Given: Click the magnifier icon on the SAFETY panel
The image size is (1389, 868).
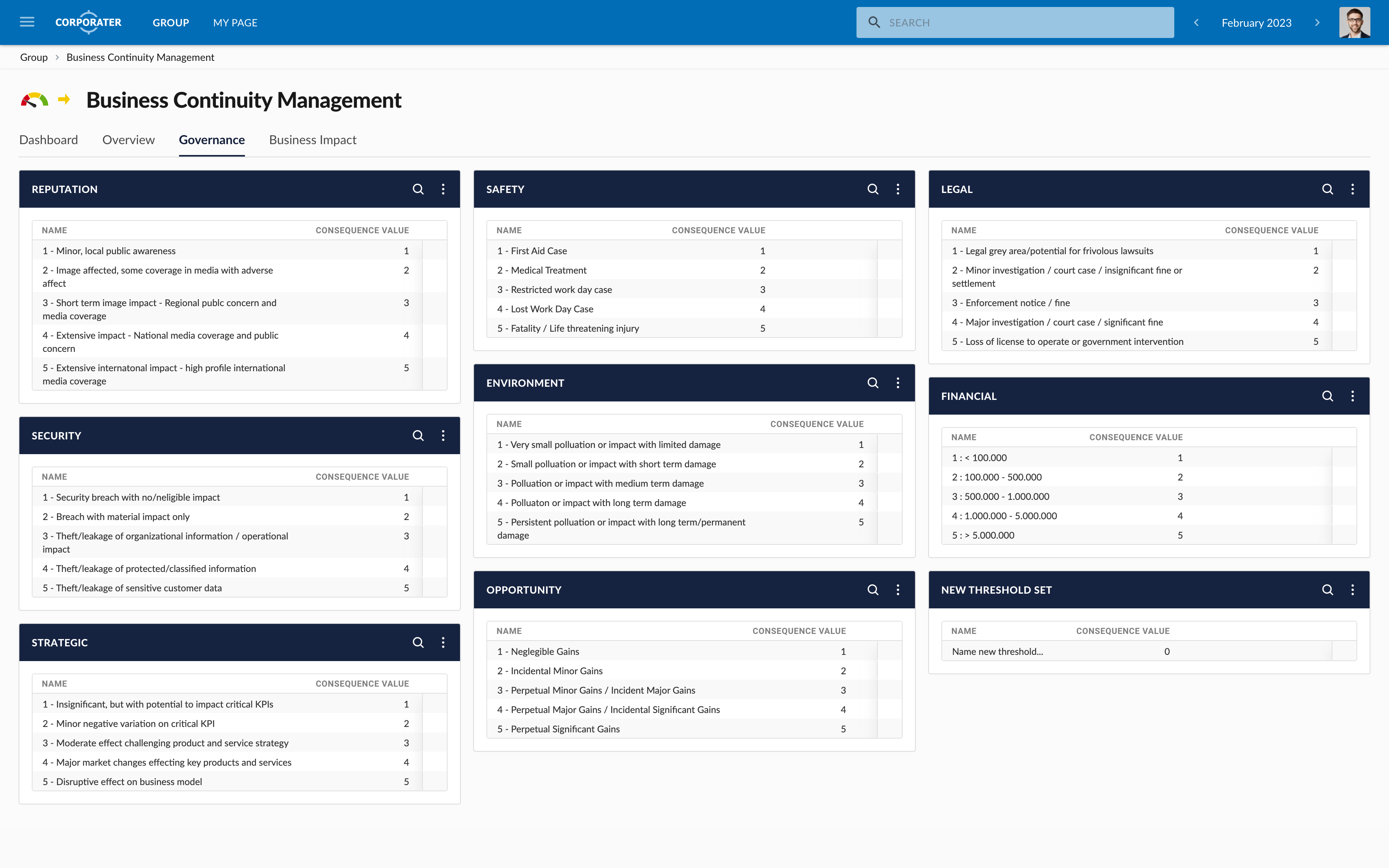Looking at the screenshot, I should point(873,189).
